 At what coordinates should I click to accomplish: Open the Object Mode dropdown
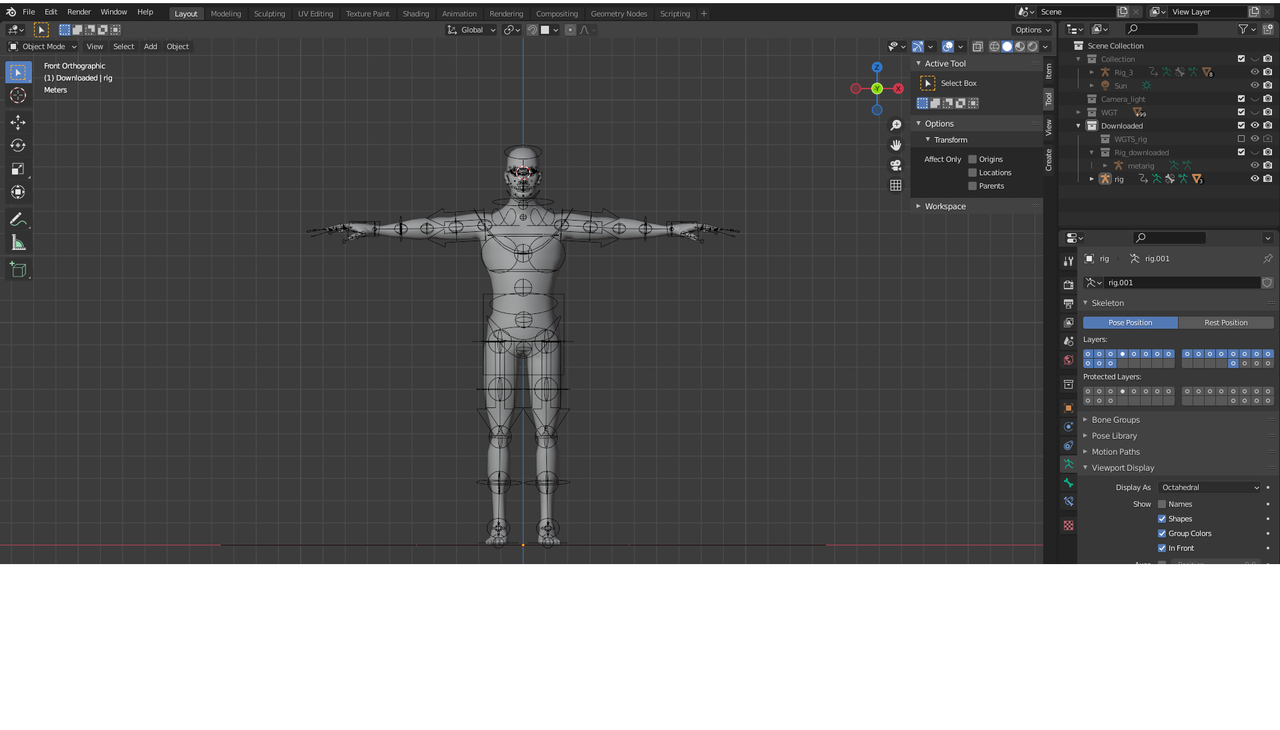coord(43,46)
